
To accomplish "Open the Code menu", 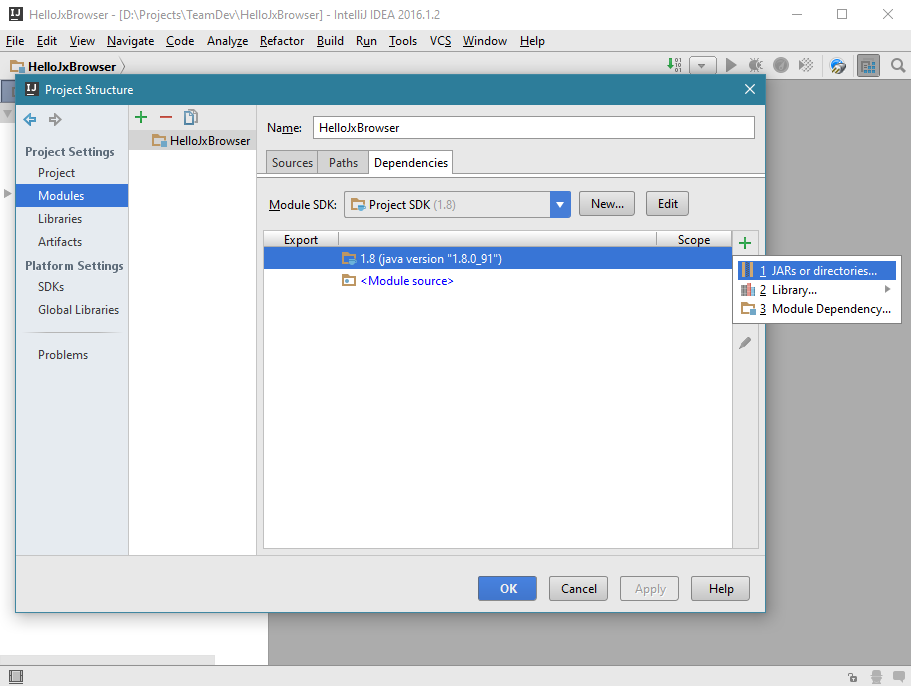I will pyautogui.click(x=180, y=41).
